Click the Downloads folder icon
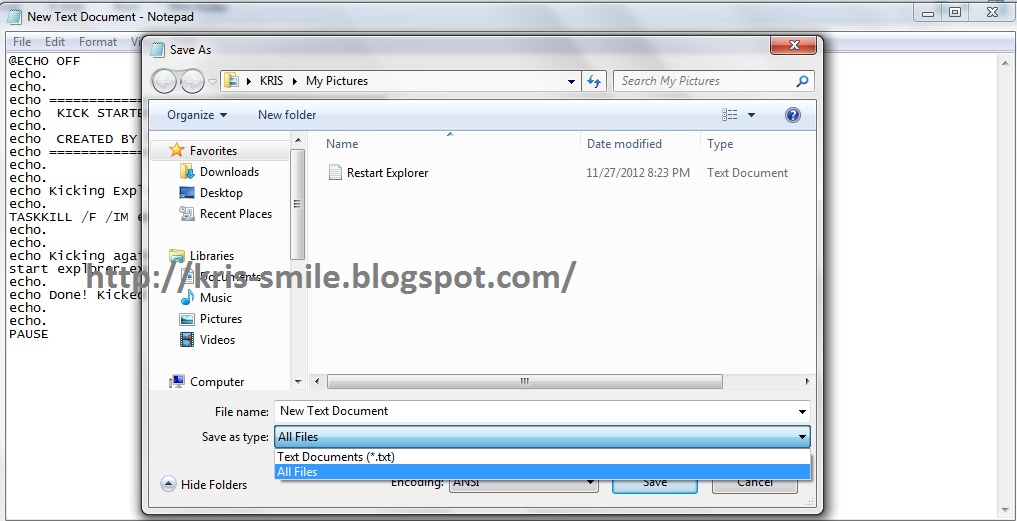Viewport: 1017px width, 521px height. point(187,171)
